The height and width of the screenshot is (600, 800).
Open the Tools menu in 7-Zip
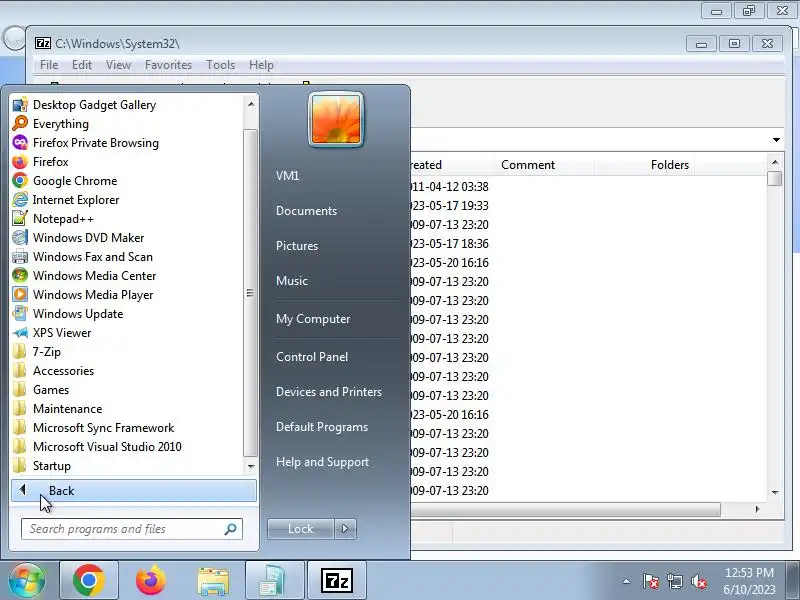point(220,65)
